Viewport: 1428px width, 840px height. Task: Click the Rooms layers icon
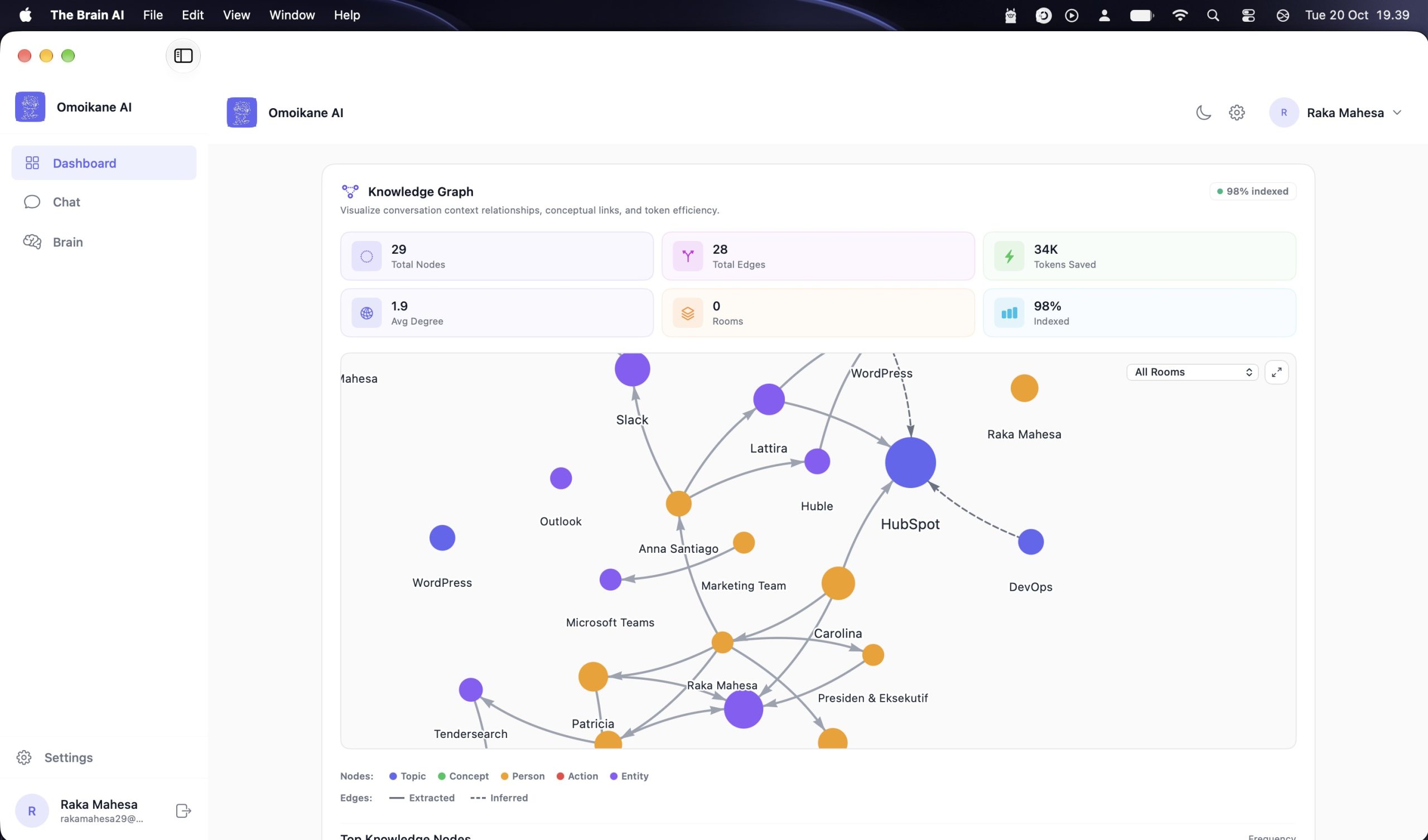687,313
